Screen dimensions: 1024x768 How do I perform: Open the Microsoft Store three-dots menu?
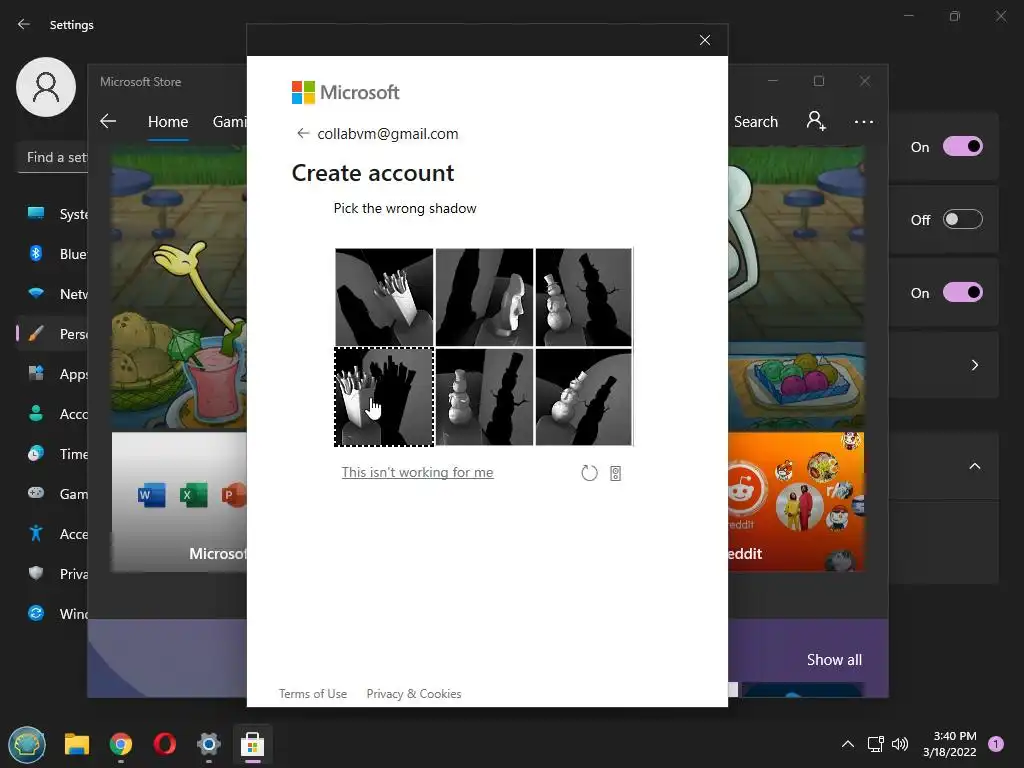point(863,121)
